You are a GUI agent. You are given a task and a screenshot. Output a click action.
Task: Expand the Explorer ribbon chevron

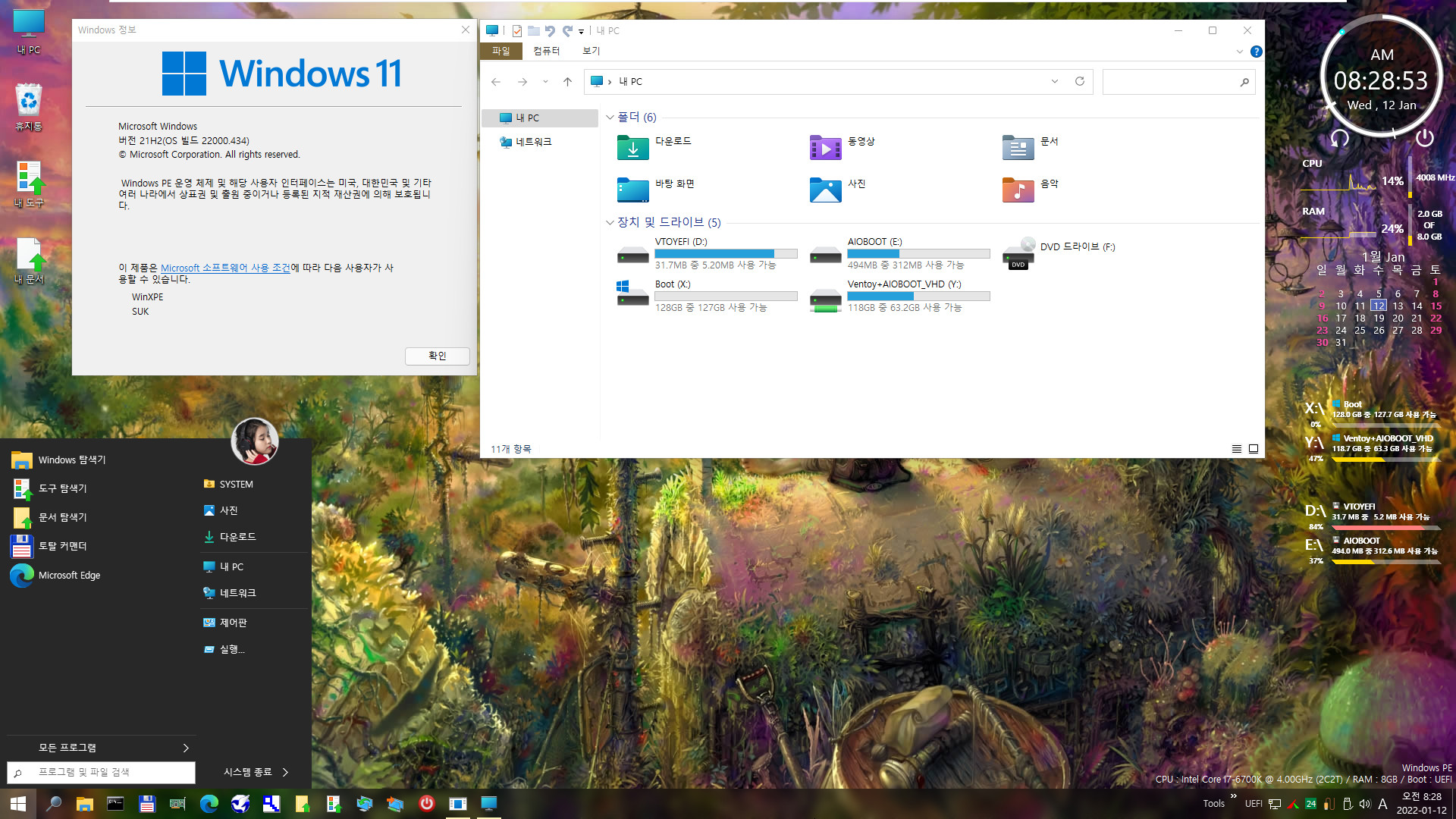coord(1239,52)
